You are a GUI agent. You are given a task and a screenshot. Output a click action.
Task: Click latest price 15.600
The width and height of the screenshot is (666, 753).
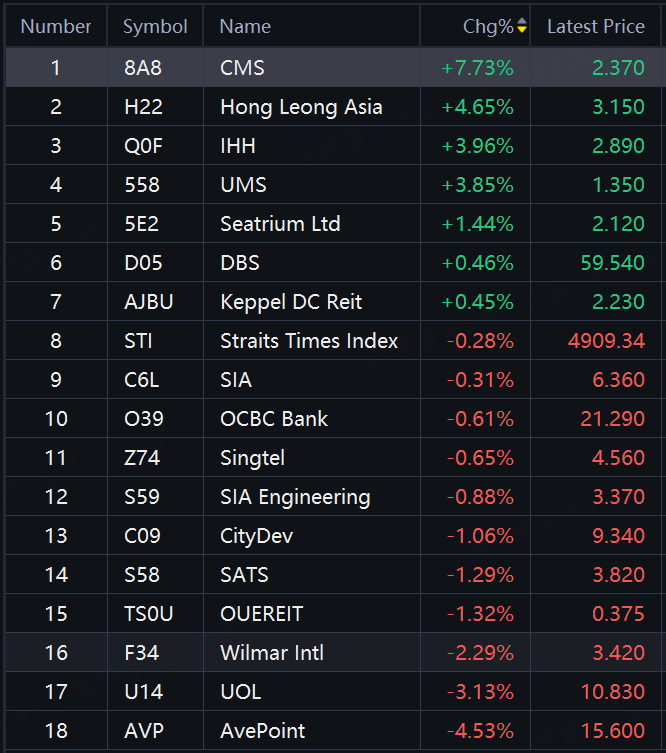click(613, 731)
